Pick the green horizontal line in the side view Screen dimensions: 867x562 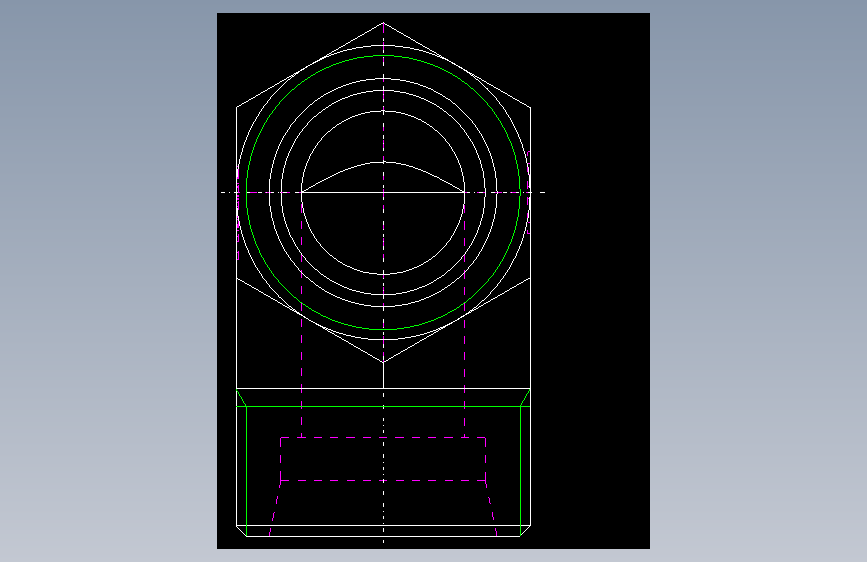pyautogui.click(x=383, y=407)
